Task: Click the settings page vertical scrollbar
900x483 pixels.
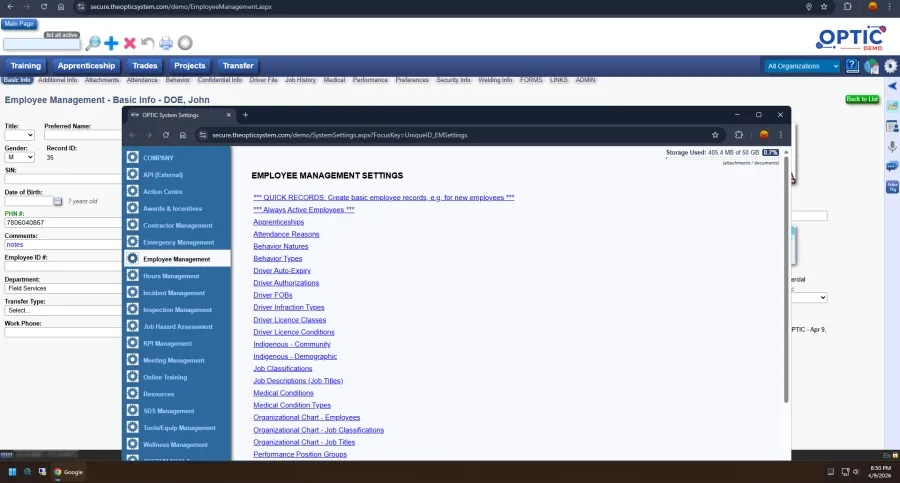Action: point(786,279)
